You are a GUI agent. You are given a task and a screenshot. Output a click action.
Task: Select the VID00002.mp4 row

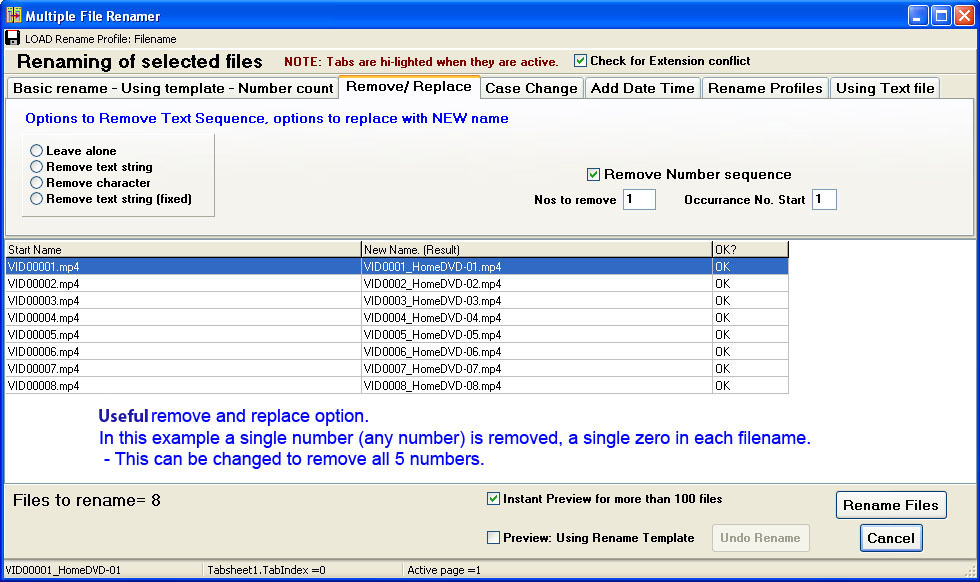tap(397, 284)
